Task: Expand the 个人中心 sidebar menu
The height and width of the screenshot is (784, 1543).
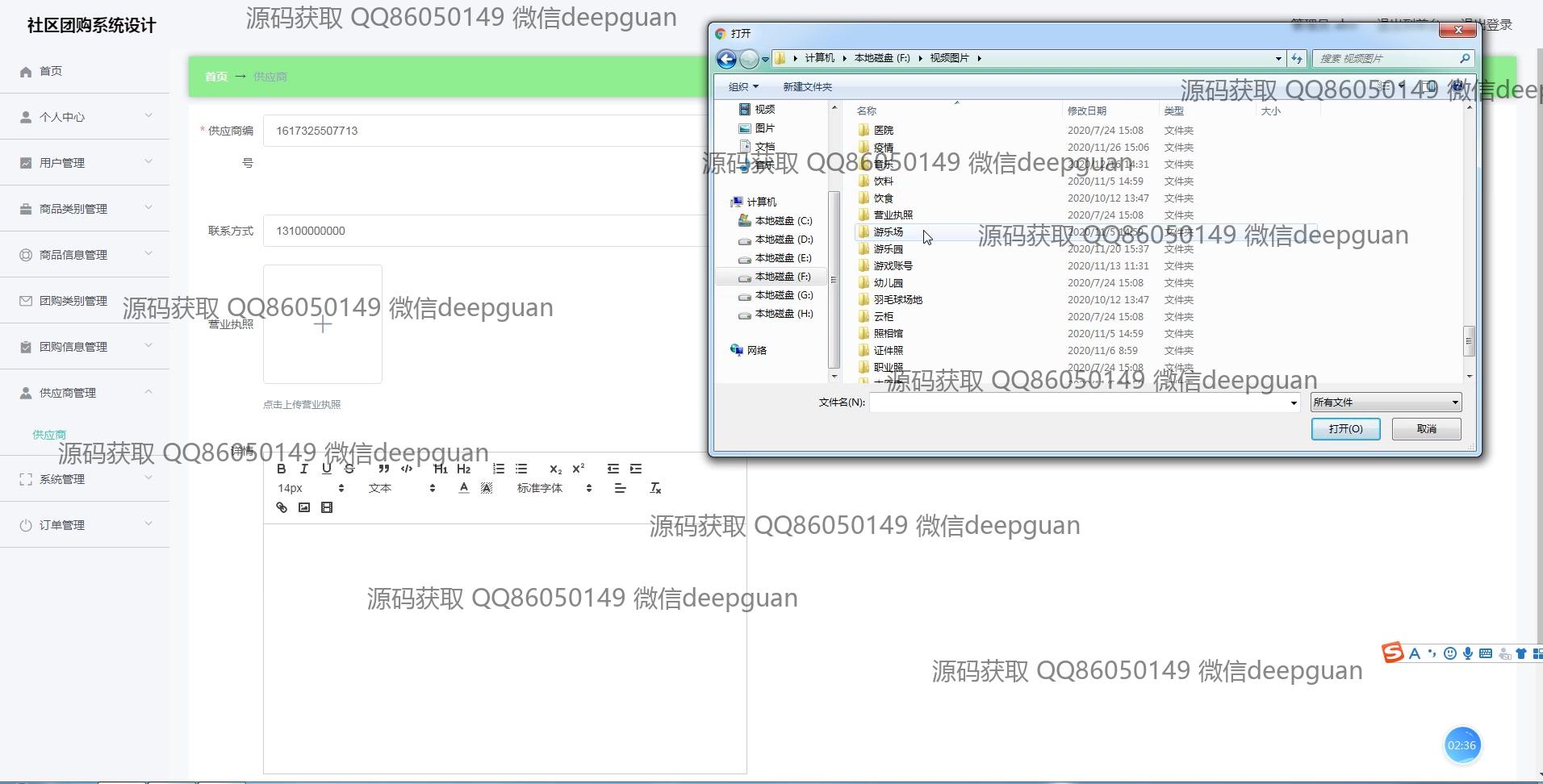Action: (x=85, y=117)
